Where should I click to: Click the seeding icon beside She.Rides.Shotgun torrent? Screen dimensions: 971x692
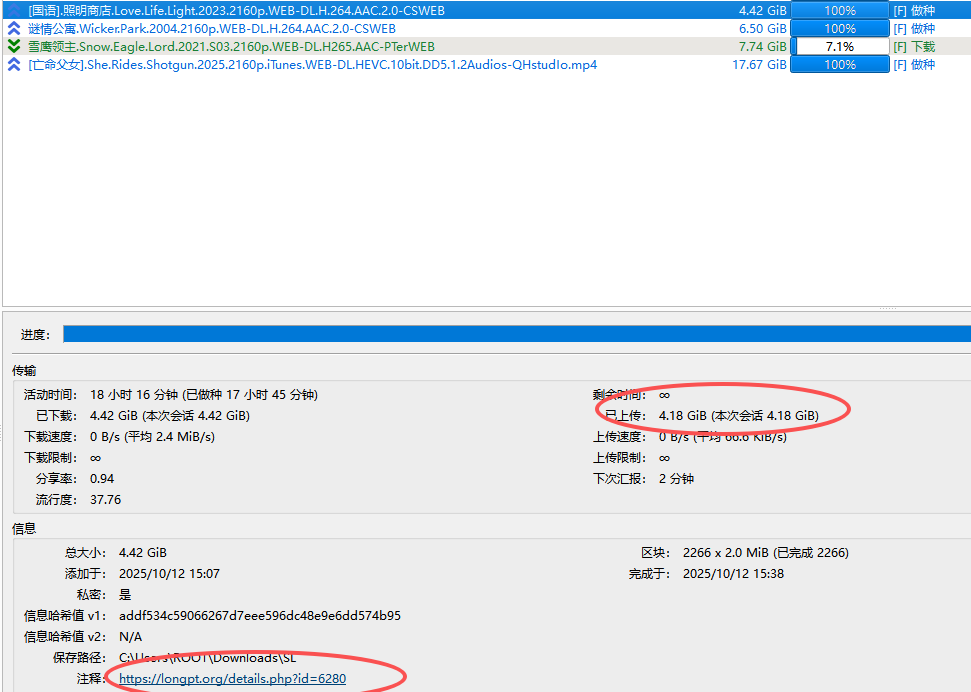14,64
